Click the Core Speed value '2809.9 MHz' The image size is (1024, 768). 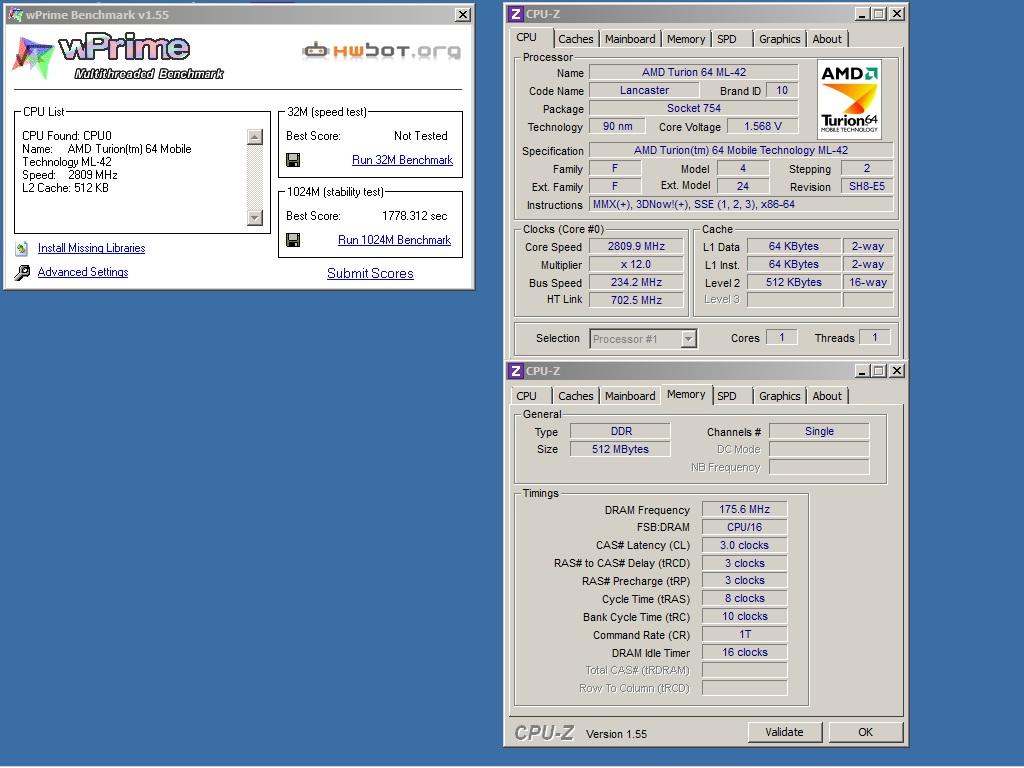[636, 247]
